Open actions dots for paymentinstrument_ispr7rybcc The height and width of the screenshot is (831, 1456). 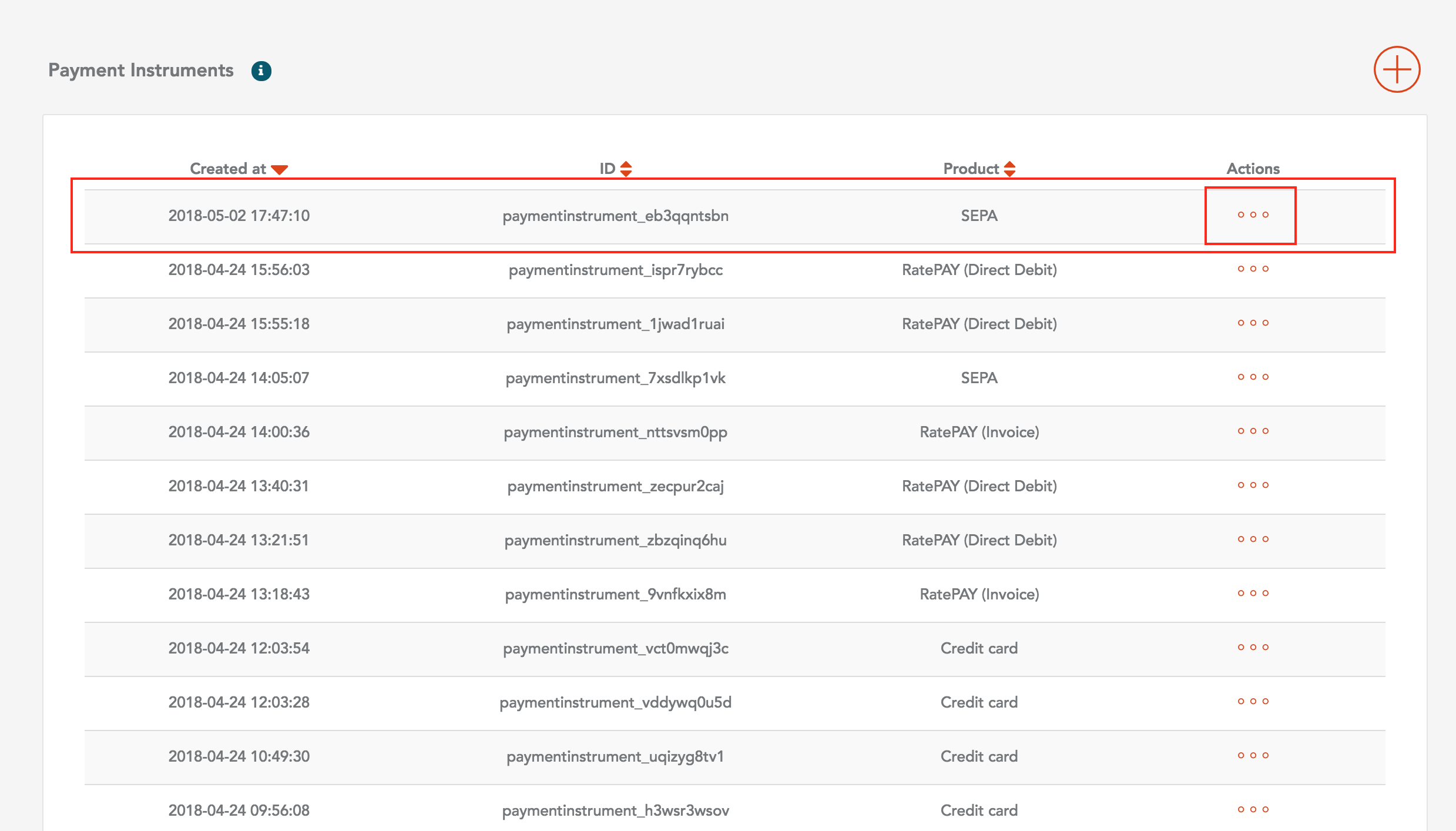(x=1253, y=269)
